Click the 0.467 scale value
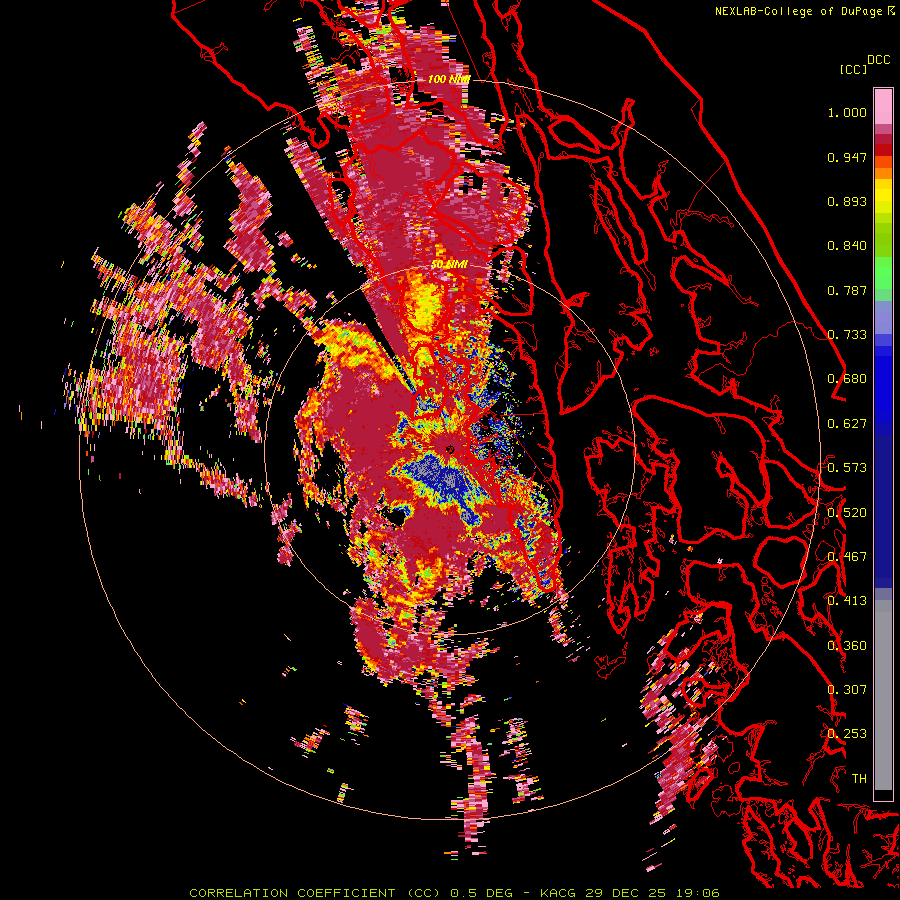Image resolution: width=900 pixels, height=900 pixels. click(847, 557)
